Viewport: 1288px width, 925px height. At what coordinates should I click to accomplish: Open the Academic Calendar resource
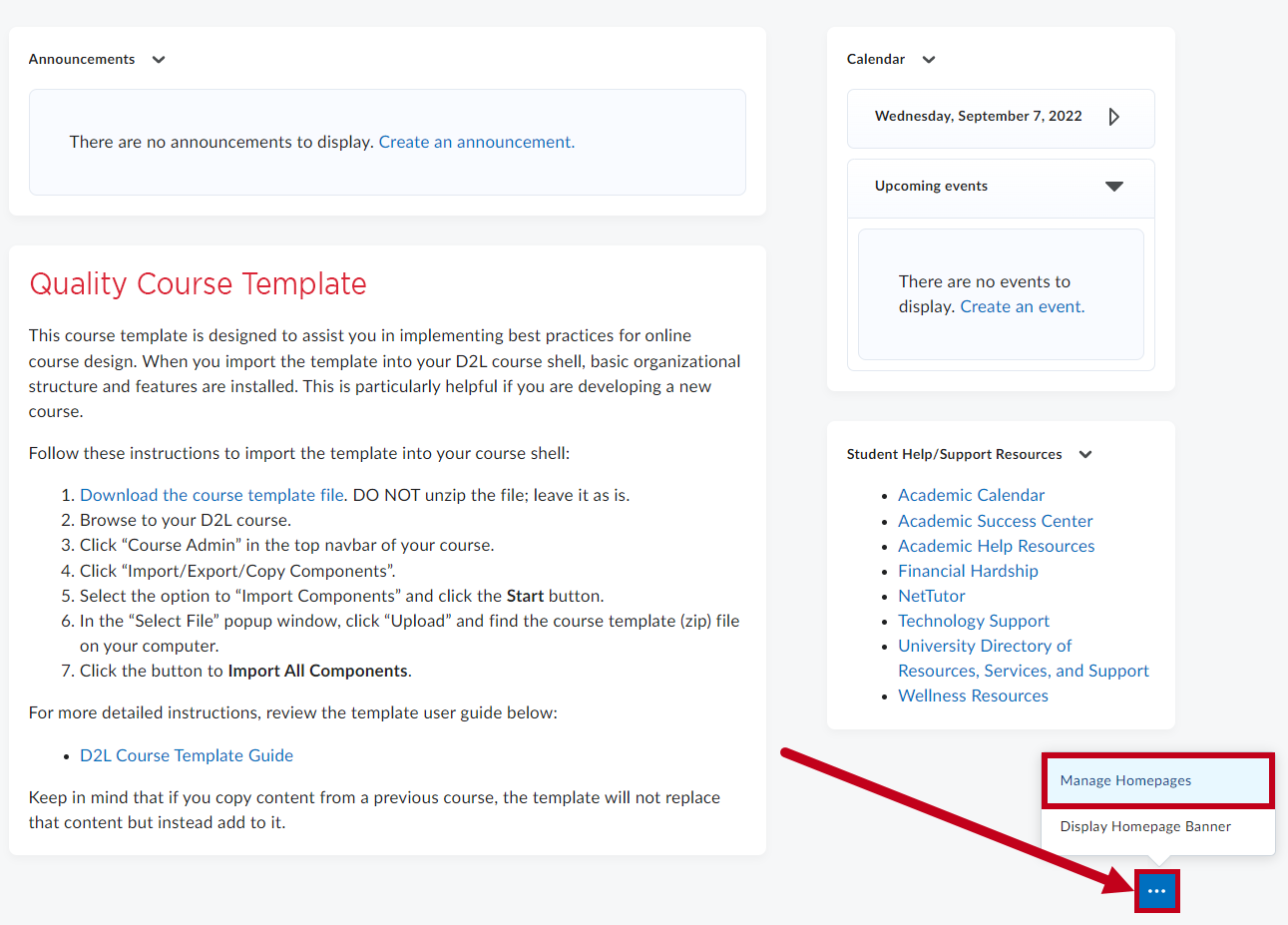pos(971,495)
